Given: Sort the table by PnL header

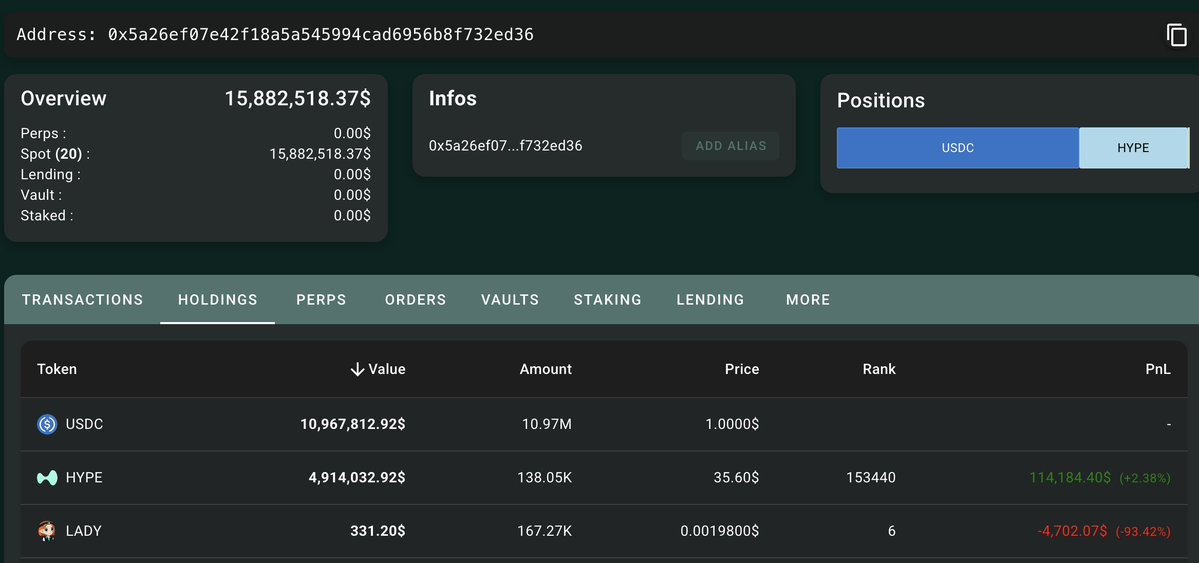Looking at the screenshot, I should (1158, 370).
